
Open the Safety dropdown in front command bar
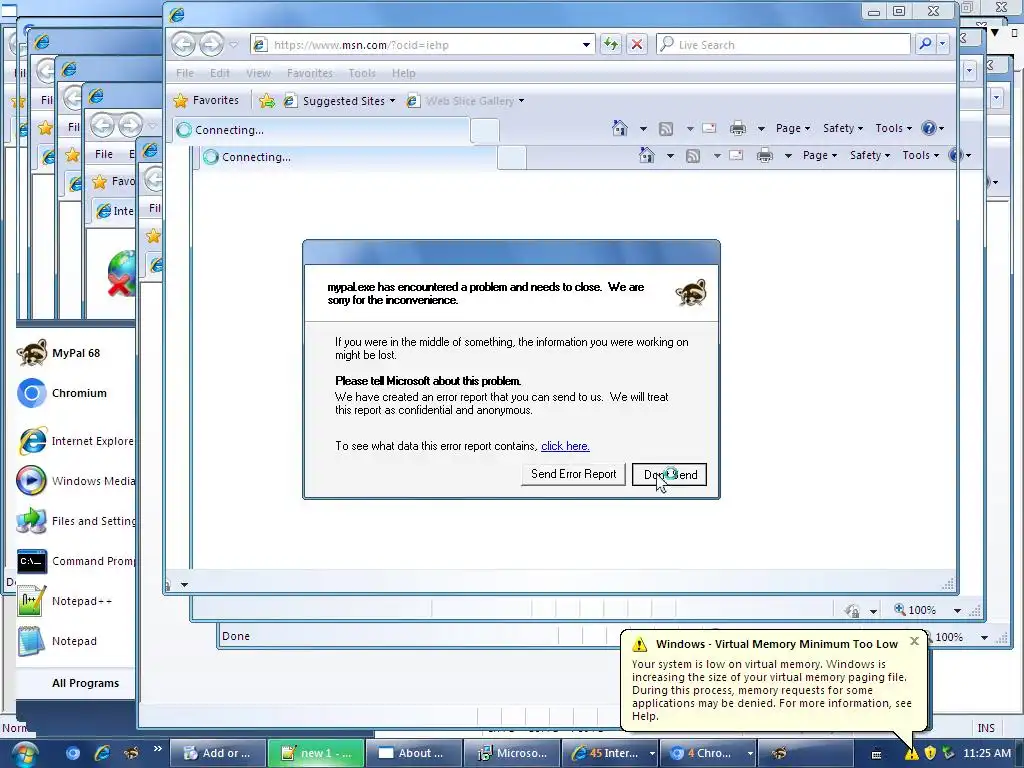842,128
